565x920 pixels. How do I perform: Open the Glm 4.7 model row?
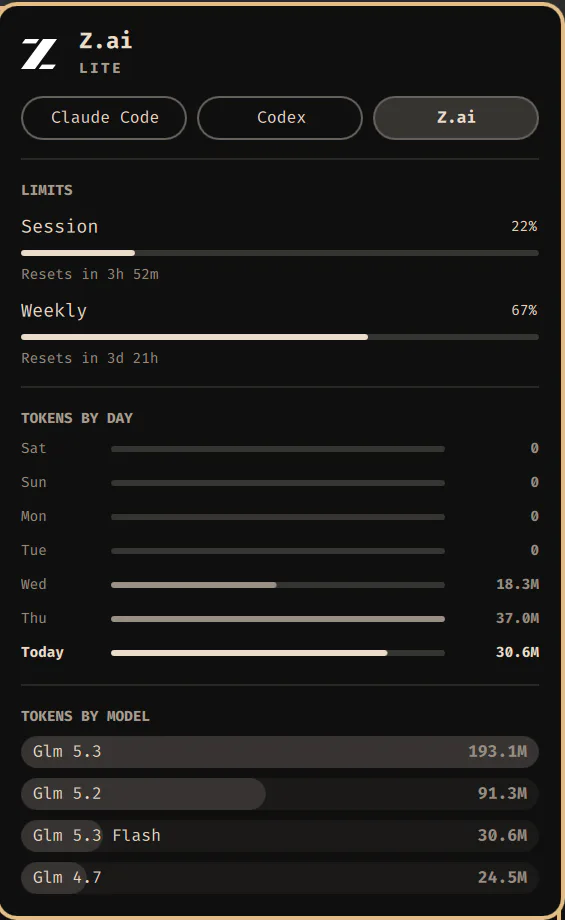tap(280, 878)
